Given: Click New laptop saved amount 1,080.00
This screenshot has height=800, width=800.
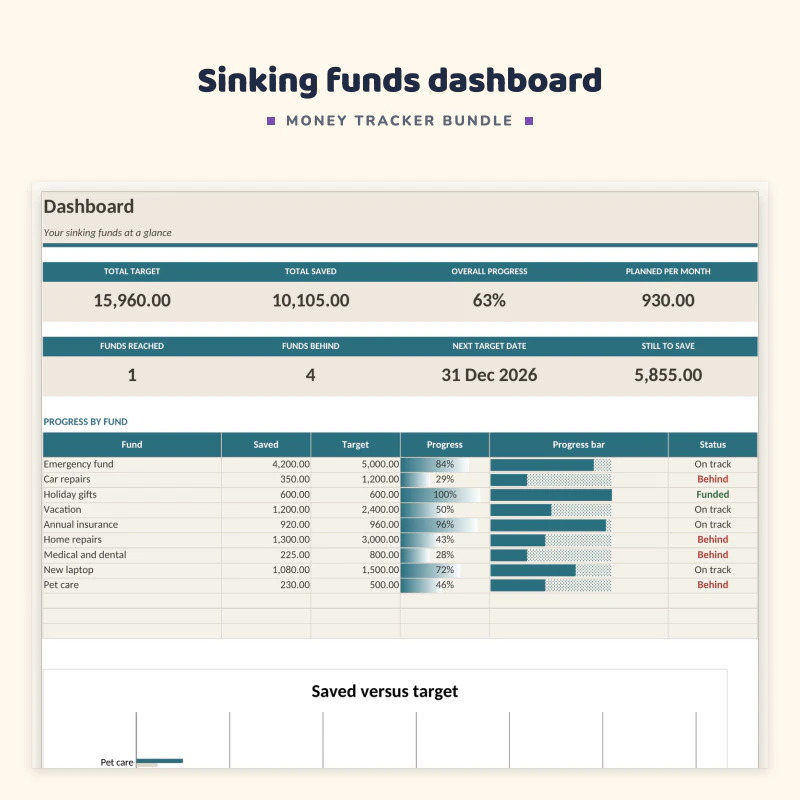Looking at the screenshot, I should 291,570.
